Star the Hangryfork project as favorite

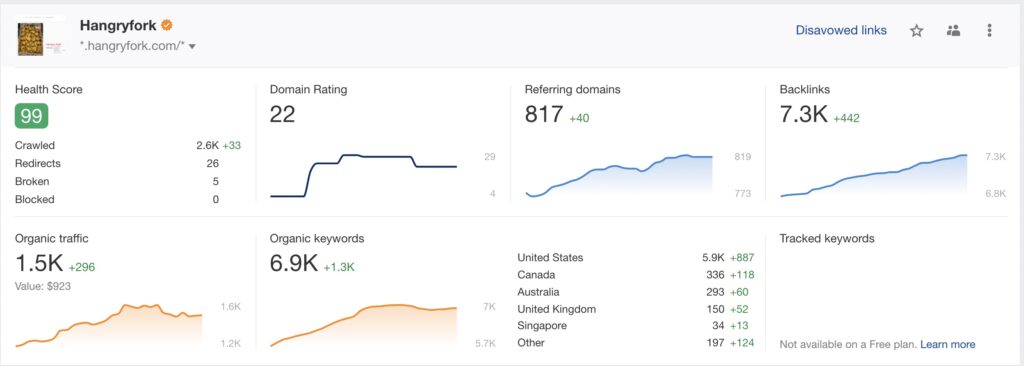point(916,31)
